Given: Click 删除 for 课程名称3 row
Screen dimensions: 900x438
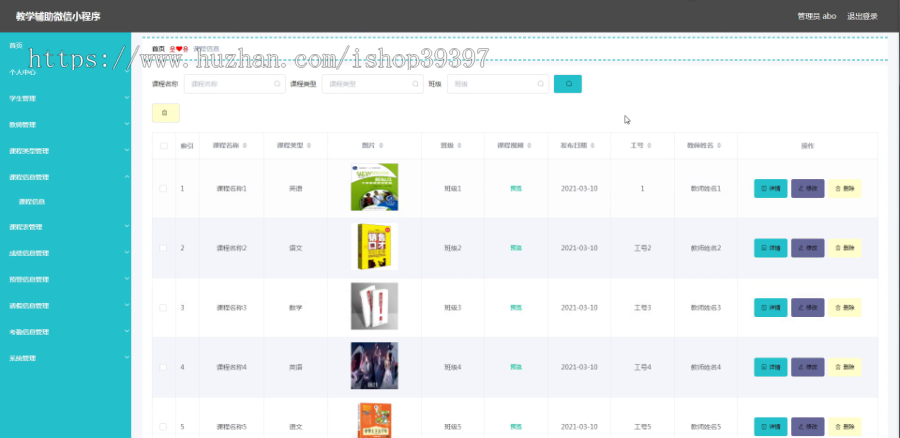Looking at the screenshot, I should [844, 308].
